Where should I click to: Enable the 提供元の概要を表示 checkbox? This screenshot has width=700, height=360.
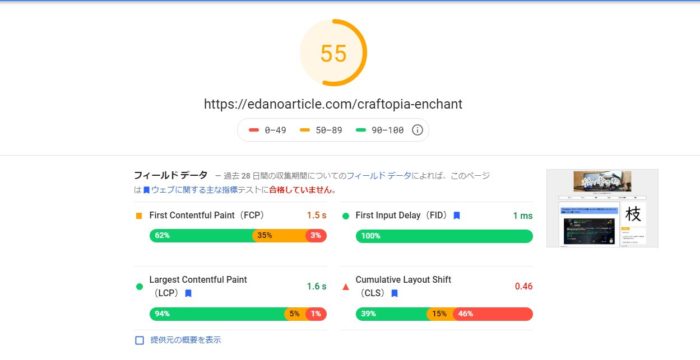(139, 340)
